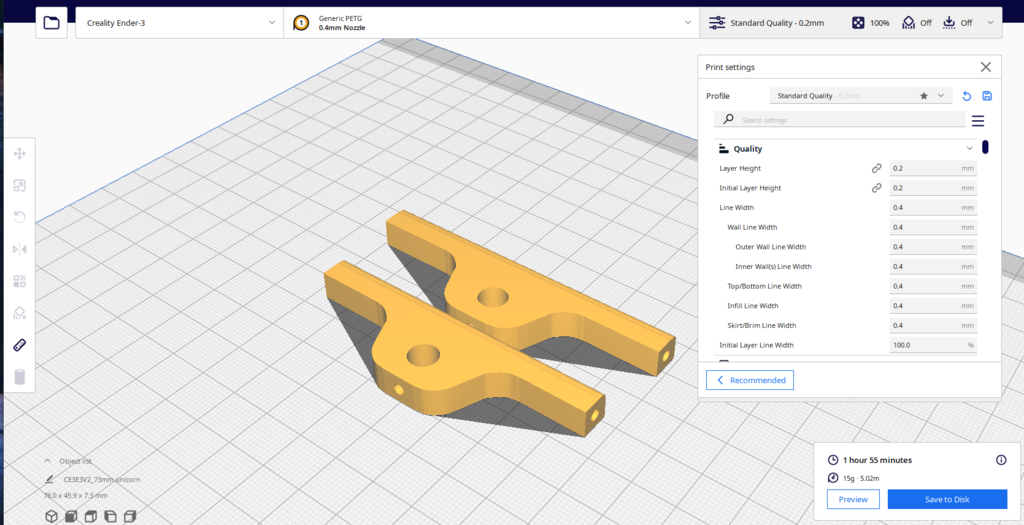The width and height of the screenshot is (1024, 525).
Task: Click the print settings panel scrollbar
Action: pyautogui.click(x=985, y=148)
